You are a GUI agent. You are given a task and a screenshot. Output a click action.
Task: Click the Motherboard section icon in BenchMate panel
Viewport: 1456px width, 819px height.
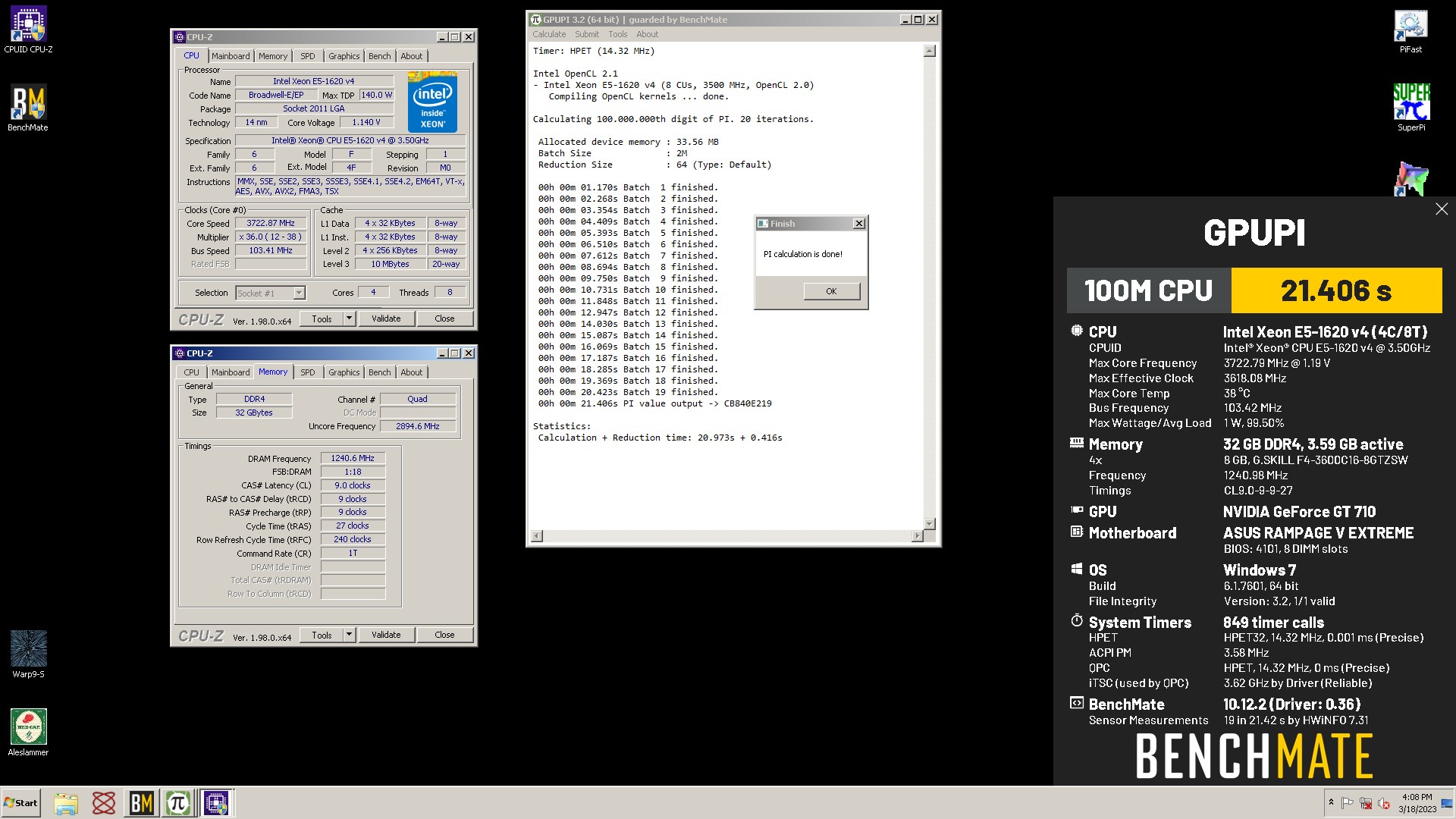[1077, 532]
